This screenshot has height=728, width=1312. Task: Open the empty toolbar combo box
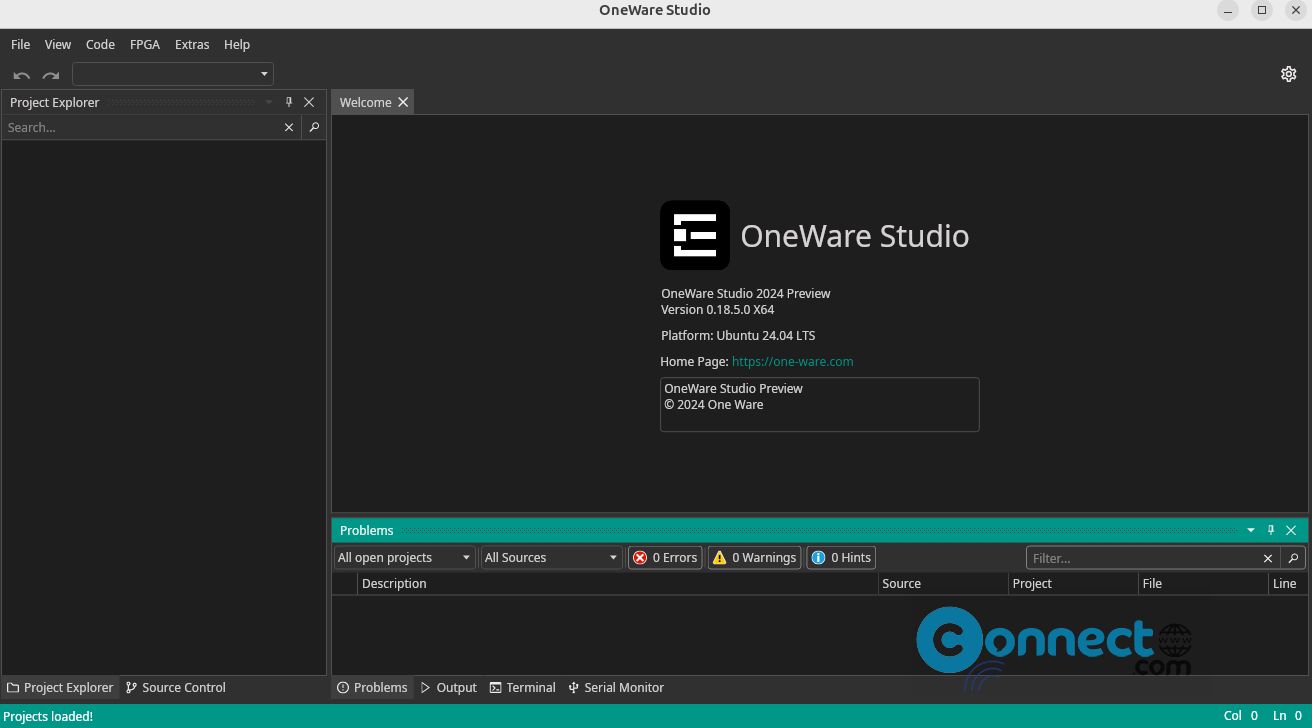[173, 74]
